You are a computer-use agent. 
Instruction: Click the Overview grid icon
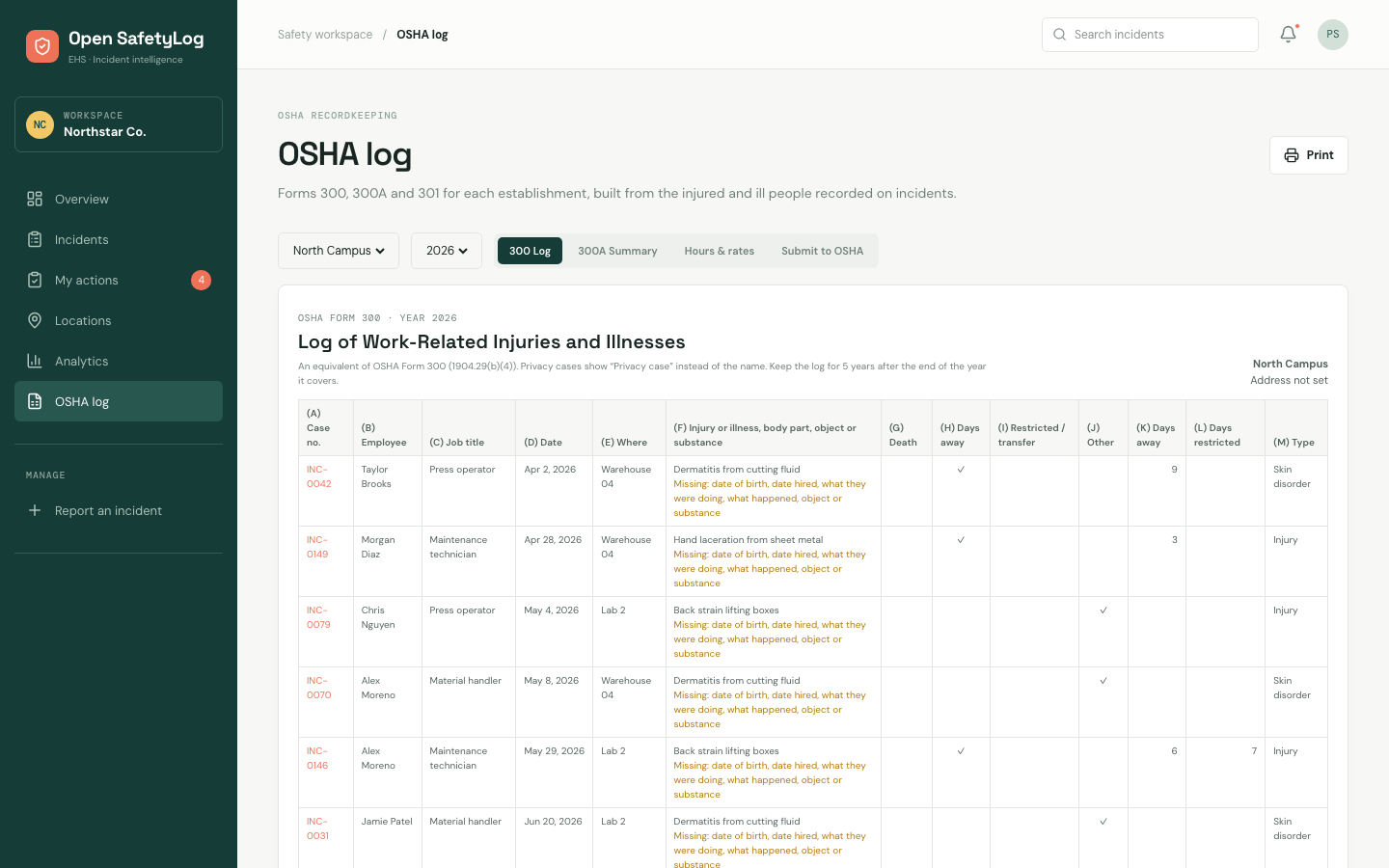35,199
